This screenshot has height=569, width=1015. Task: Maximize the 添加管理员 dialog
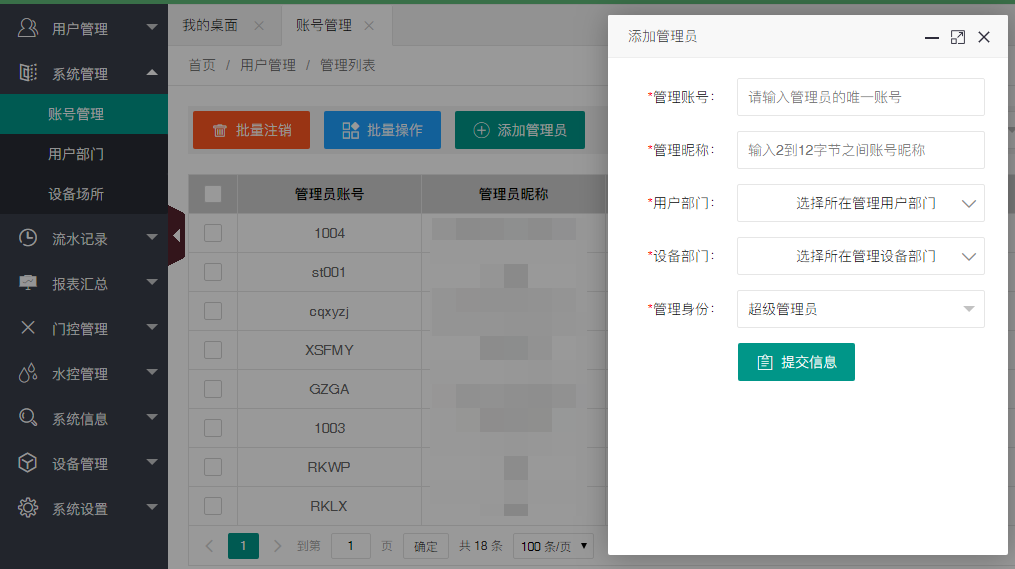(958, 38)
